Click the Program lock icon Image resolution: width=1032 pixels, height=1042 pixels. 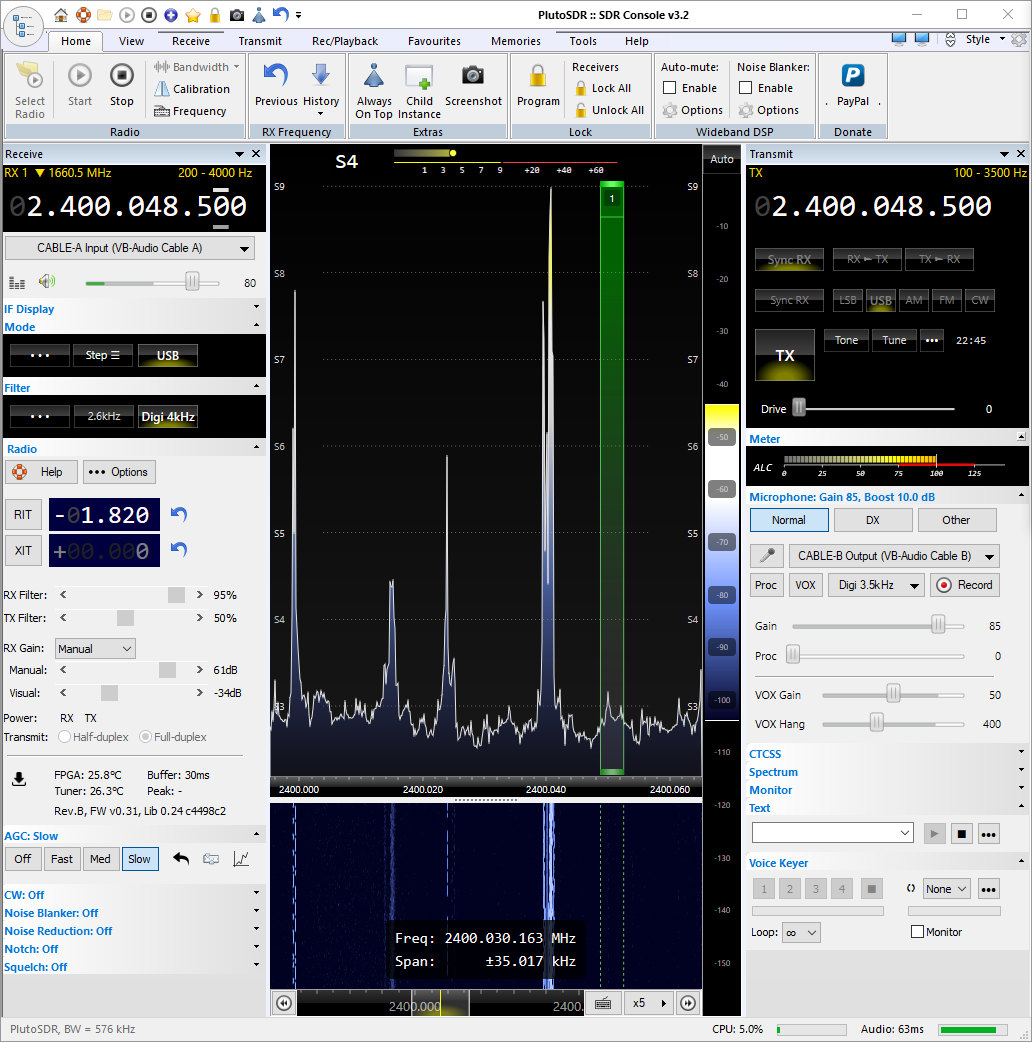tap(538, 76)
